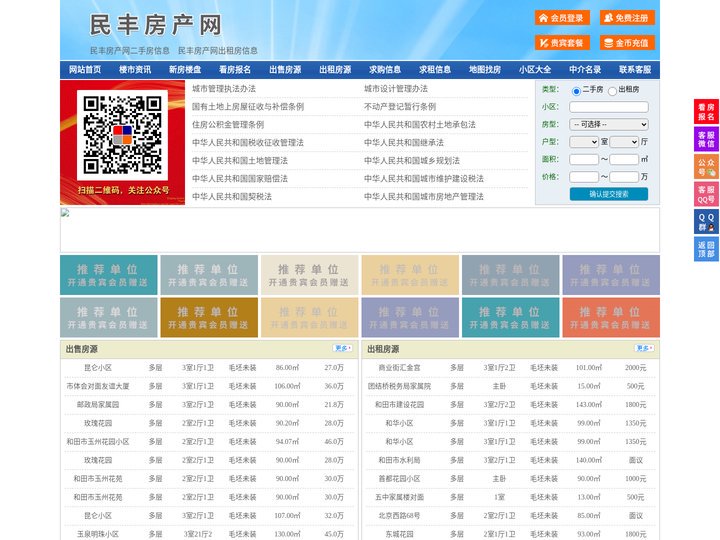The image size is (720, 540).
Task: Open the 北京西路68号 rental listing
Action: pyautogui.click(x=399, y=516)
